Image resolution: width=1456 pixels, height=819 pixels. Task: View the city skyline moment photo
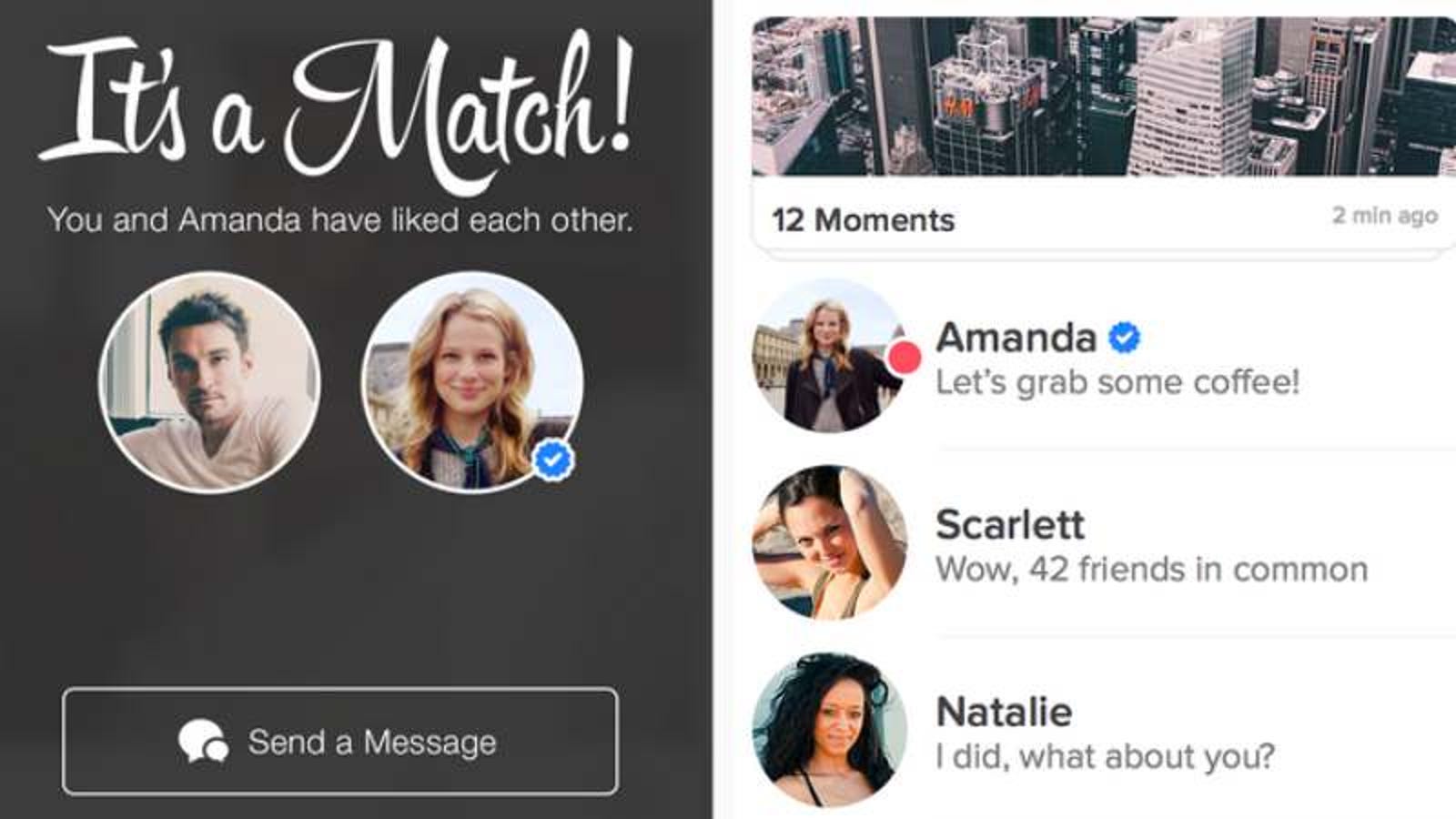[1104, 96]
